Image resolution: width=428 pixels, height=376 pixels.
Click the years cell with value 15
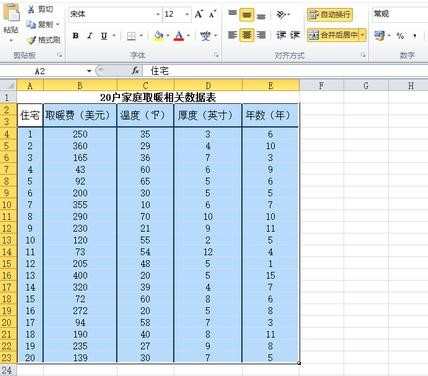270,276
